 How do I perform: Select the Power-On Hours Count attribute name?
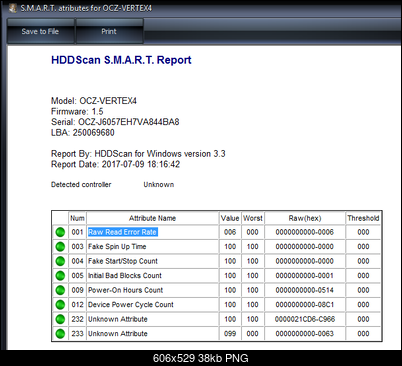[125, 290]
